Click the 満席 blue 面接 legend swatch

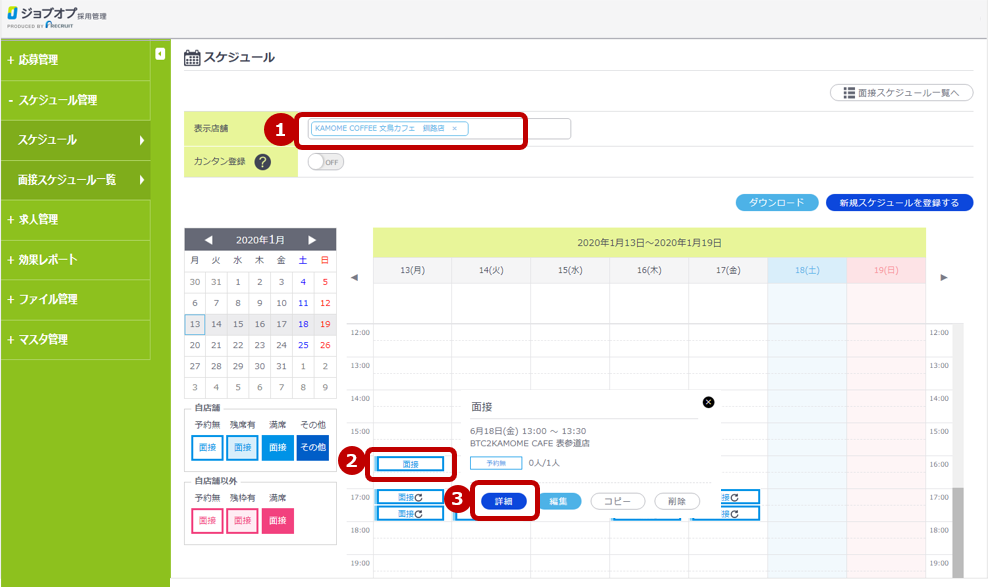pyautogui.click(x=278, y=447)
